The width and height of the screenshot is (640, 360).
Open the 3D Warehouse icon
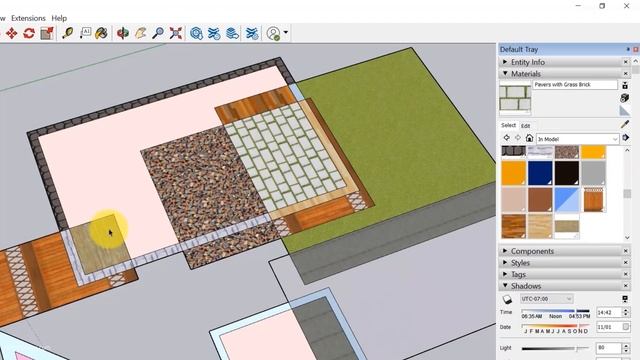click(x=196, y=33)
